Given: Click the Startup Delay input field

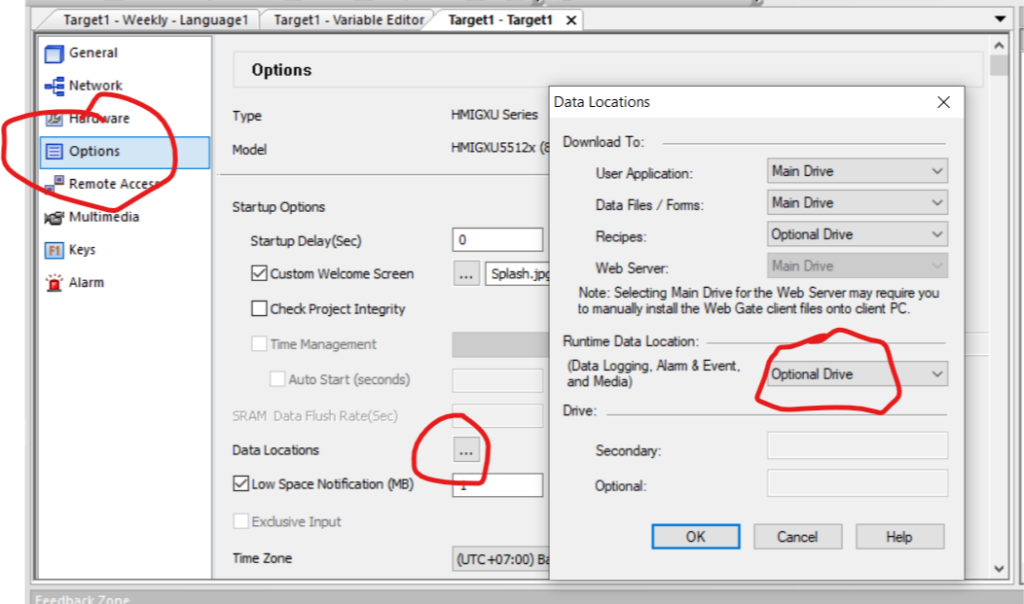Looking at the screenshot, I should point(497,240).
